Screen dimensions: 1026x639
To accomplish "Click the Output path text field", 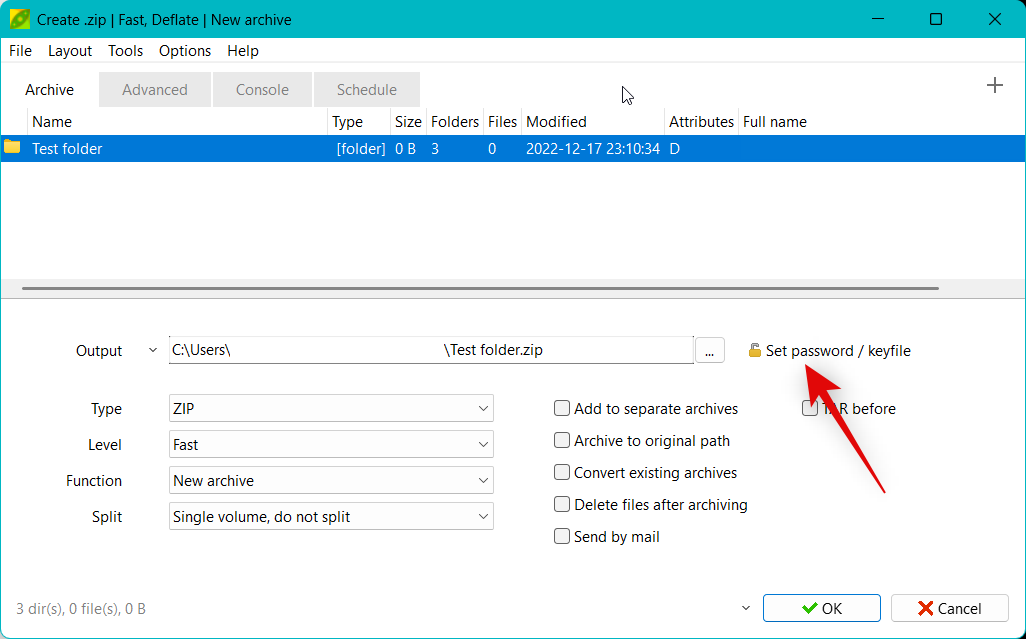I will pos(430,351).
